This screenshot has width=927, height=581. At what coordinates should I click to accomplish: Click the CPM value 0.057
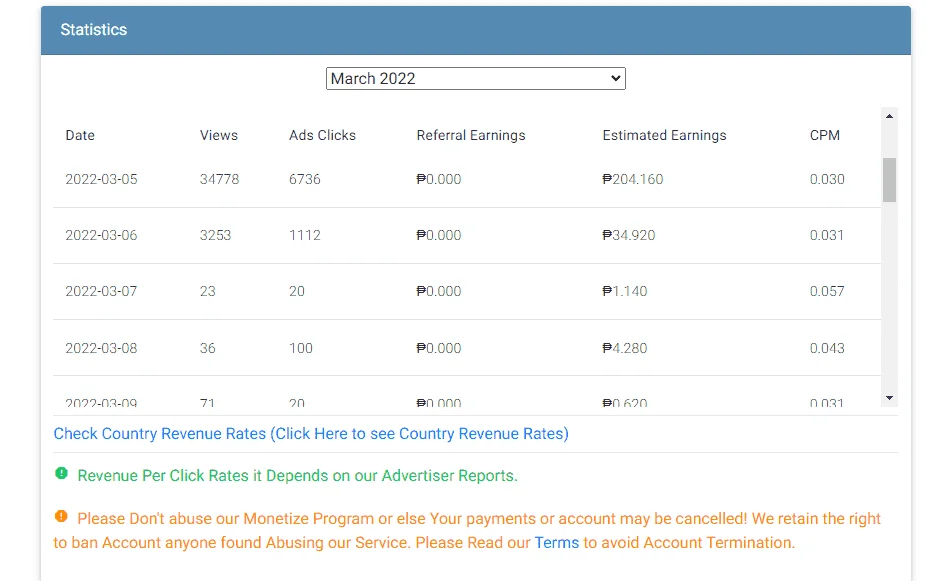[827, 291]
